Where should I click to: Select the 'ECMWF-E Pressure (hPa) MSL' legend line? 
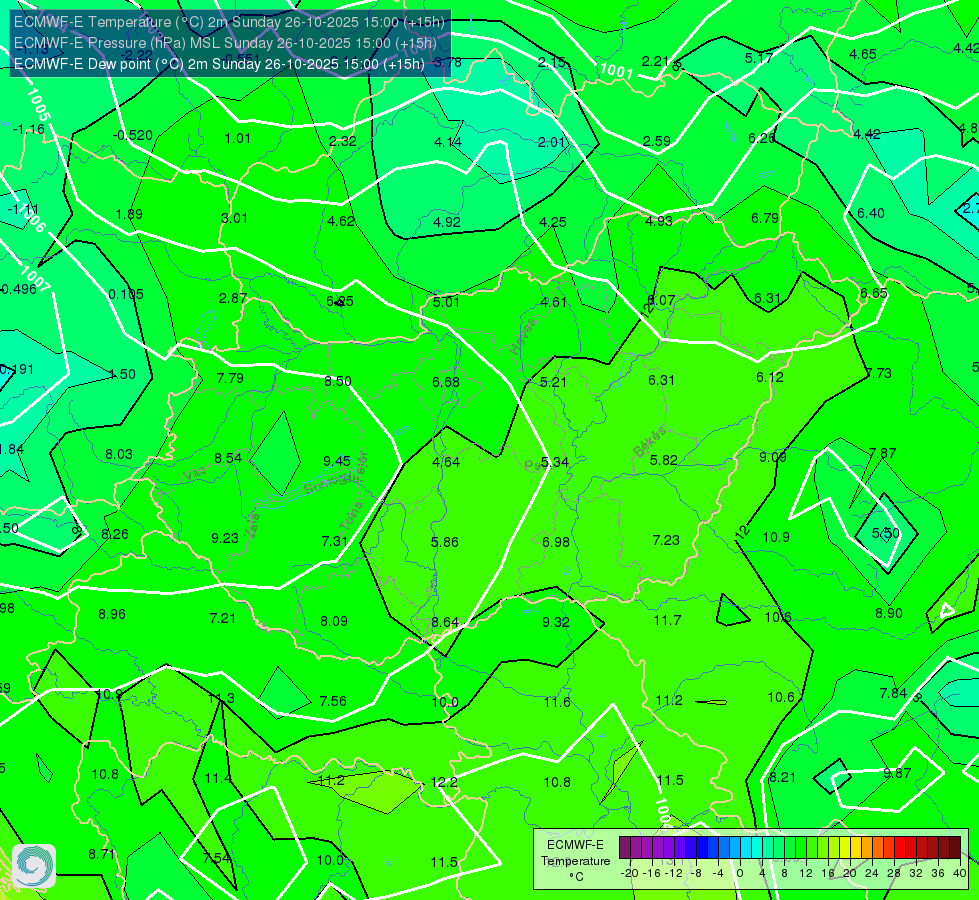coord(225,43)
